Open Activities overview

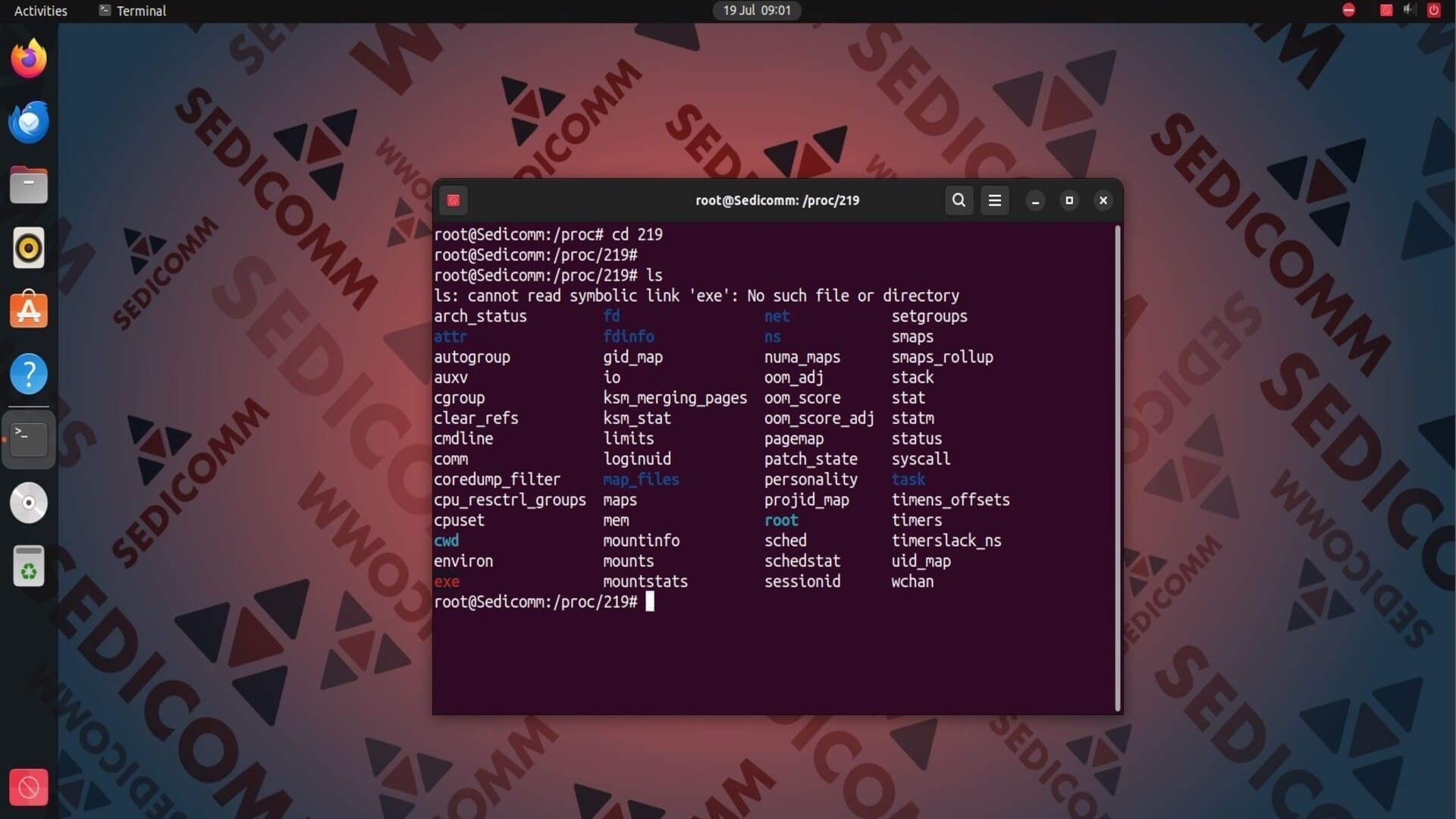pyautogui.click(x=40, y=11)
